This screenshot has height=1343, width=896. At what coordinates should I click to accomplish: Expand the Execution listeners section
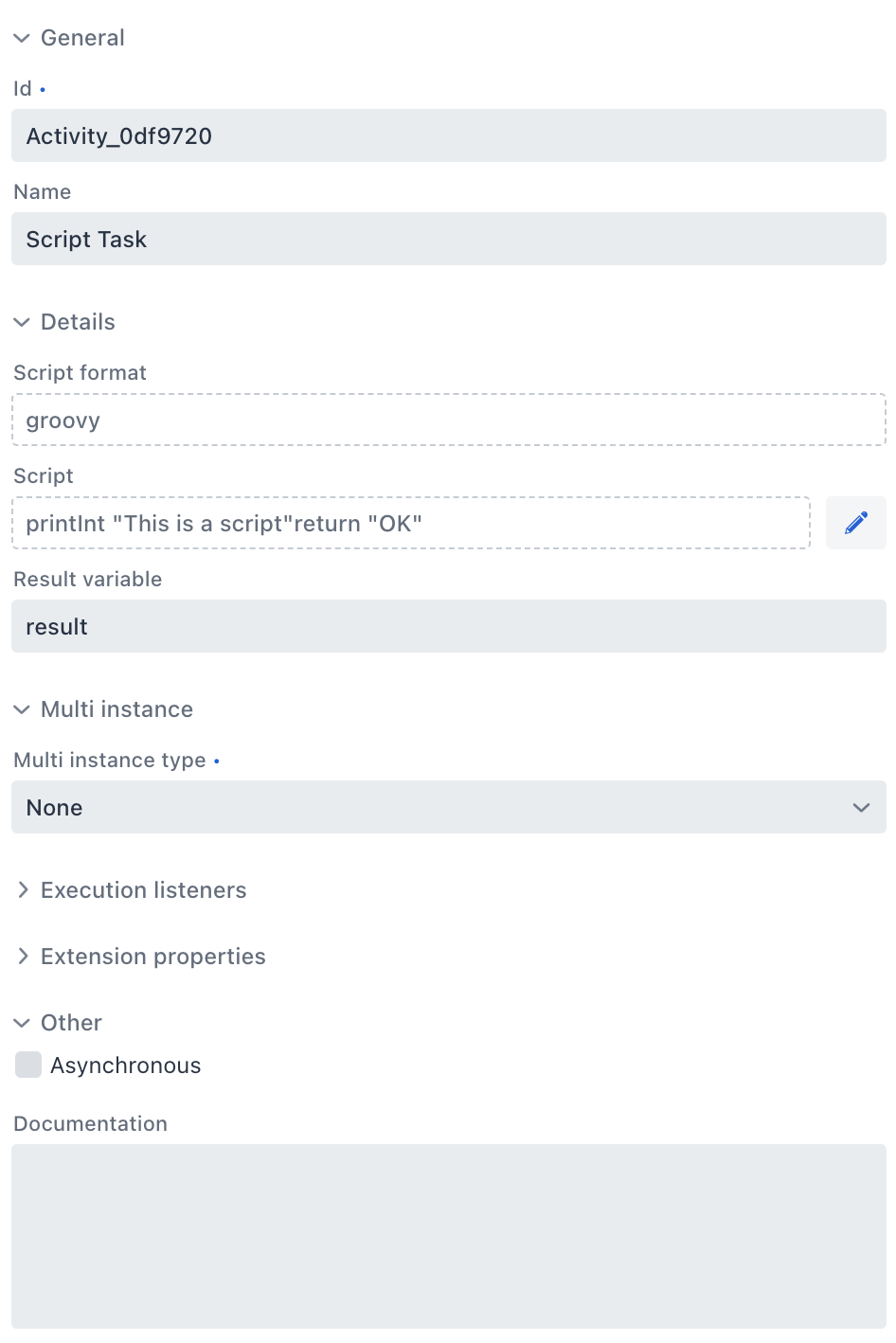(x=23, y=889)
